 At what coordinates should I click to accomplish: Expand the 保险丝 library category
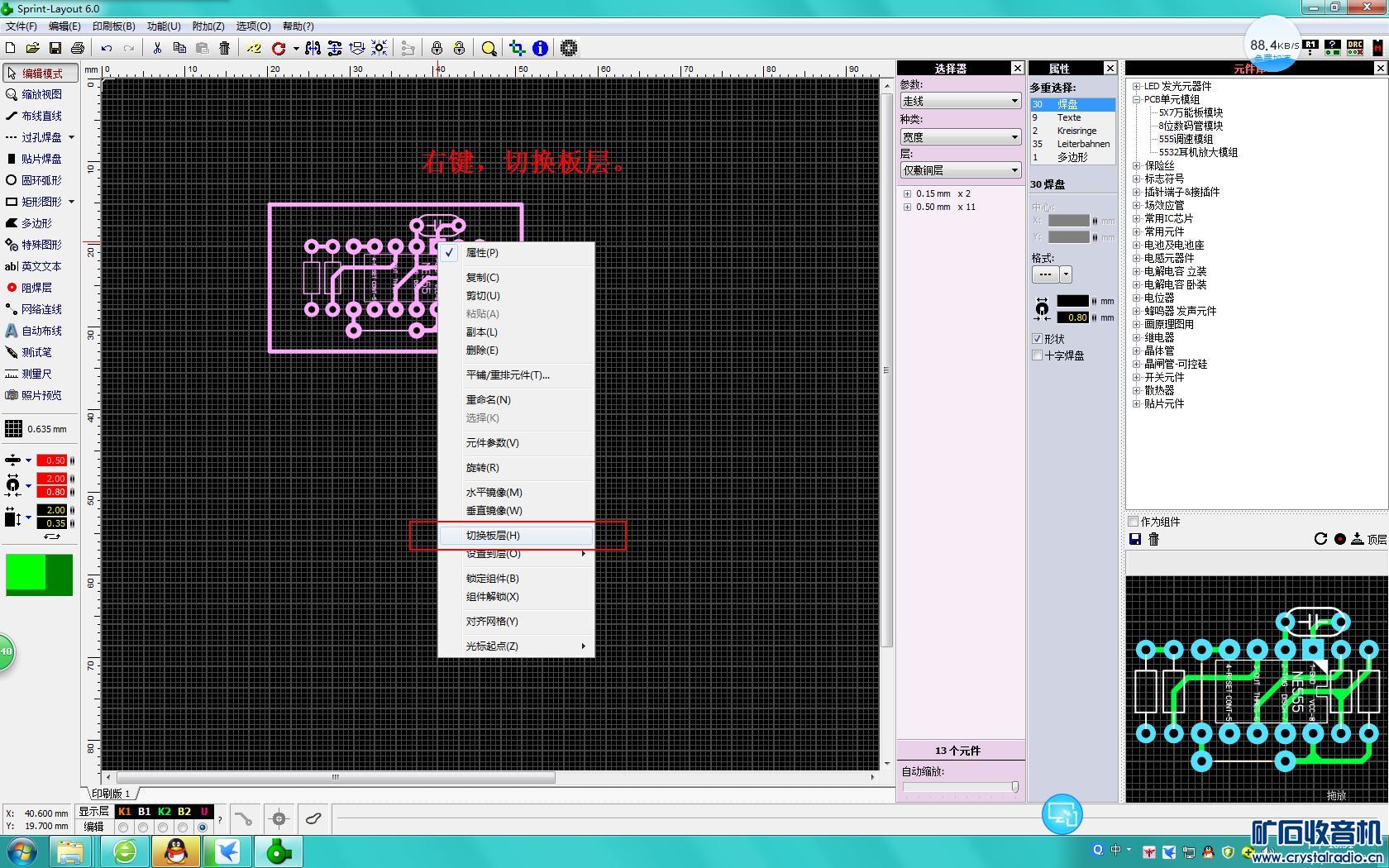[1136, 165]
